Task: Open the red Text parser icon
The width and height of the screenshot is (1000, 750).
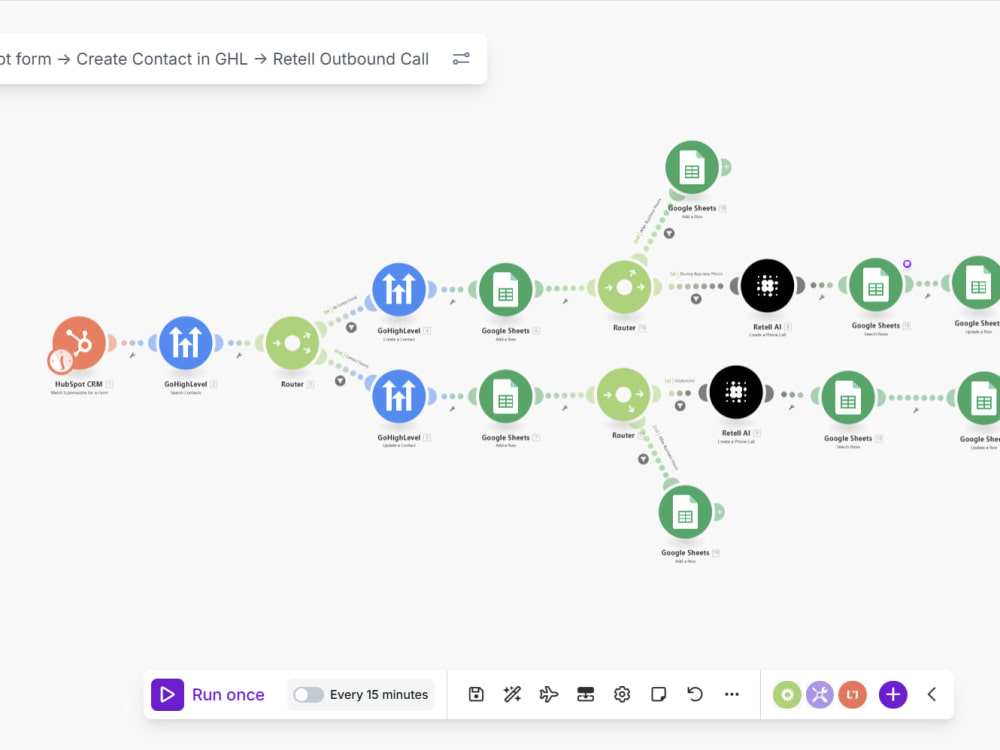Action: click(853, 695)
